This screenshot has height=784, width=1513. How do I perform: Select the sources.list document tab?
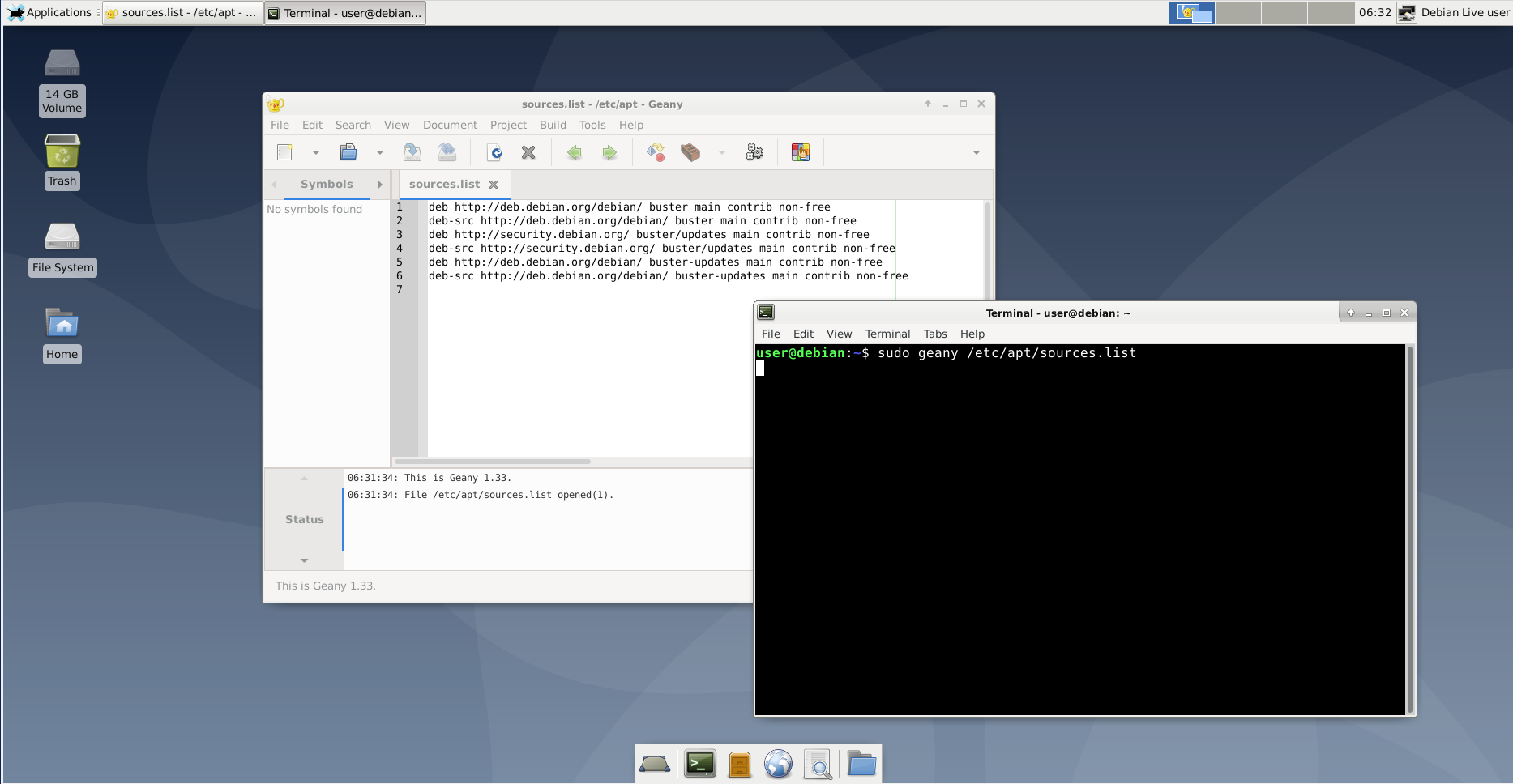444,185
